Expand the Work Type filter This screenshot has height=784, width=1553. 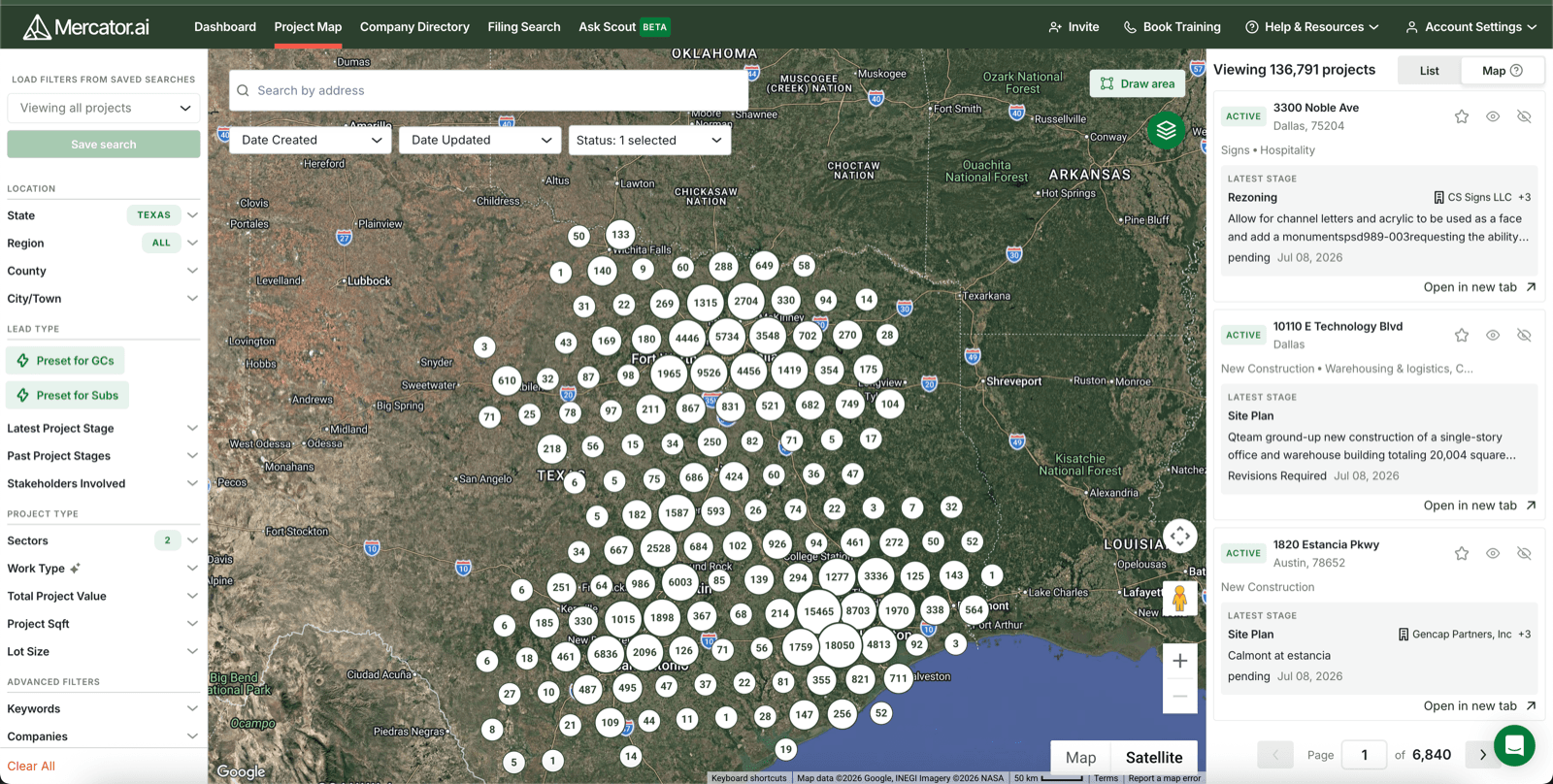point(103,569)
